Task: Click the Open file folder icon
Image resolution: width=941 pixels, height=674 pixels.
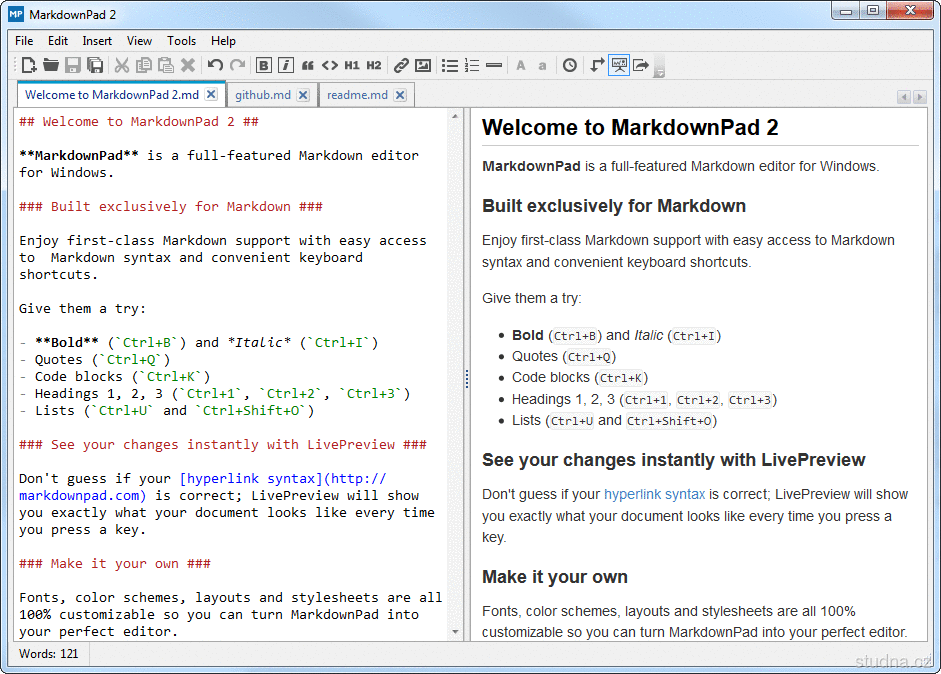Action: click(x=50, y=65)
